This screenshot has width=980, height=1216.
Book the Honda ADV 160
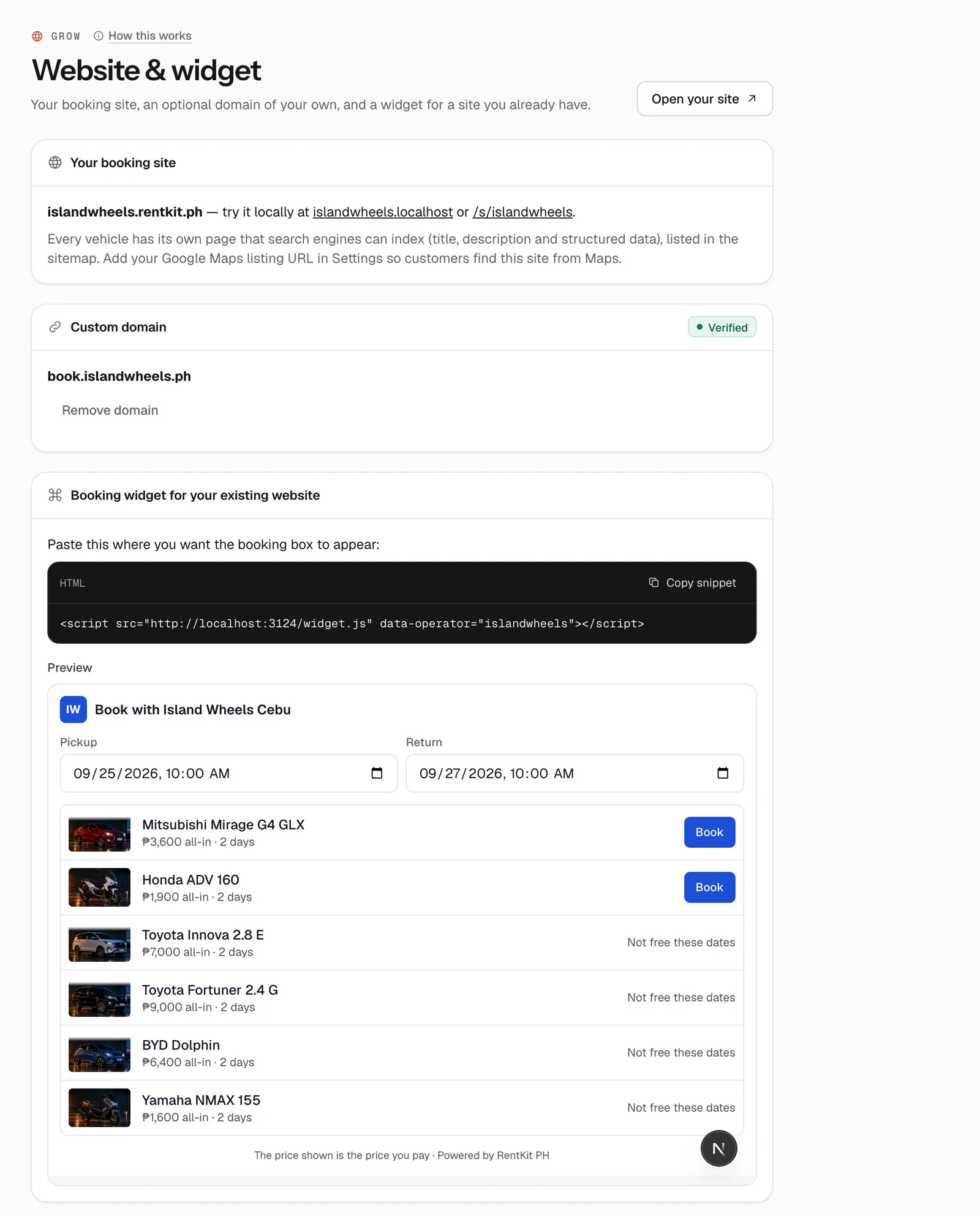coord(709,888)
